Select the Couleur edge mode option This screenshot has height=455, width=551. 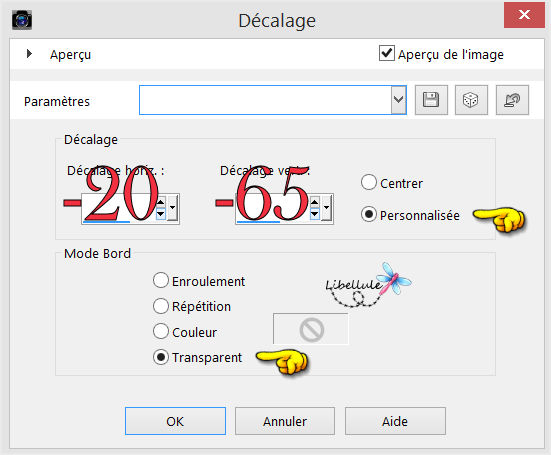pyautogui.click(x=161, y=331)
